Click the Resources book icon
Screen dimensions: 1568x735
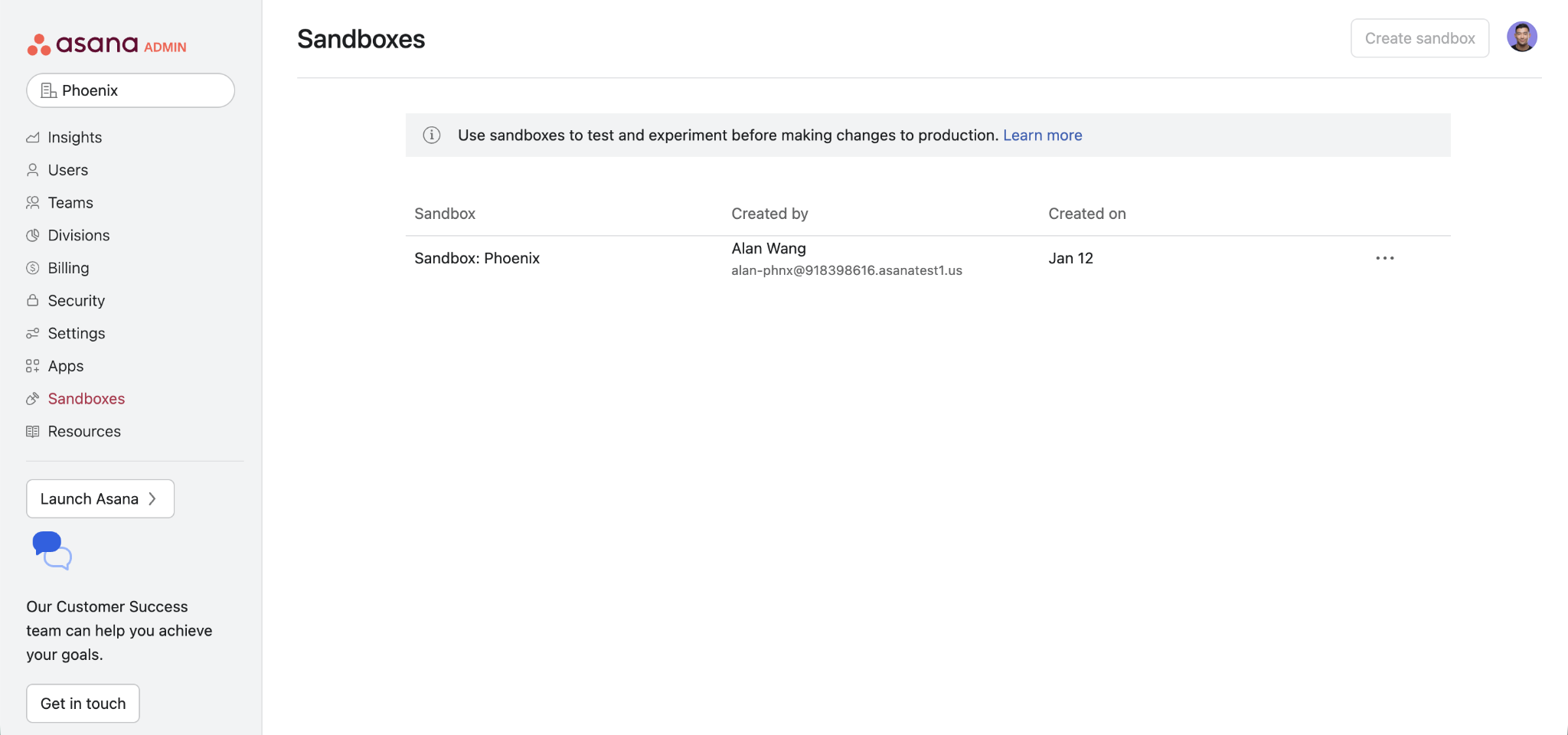[32, 432]
